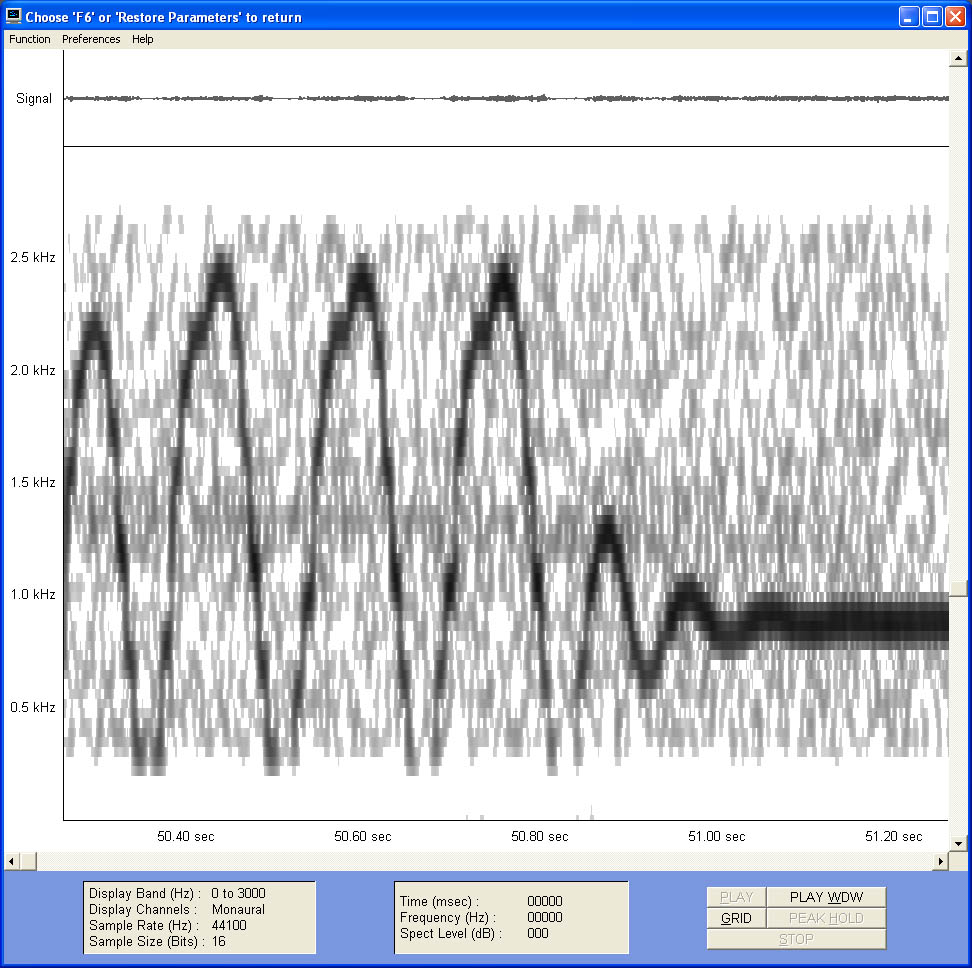Viewport: 972px width, 968px height.
Task: Click the '2.0 kHz' axis label
Action: click(33, 370)
